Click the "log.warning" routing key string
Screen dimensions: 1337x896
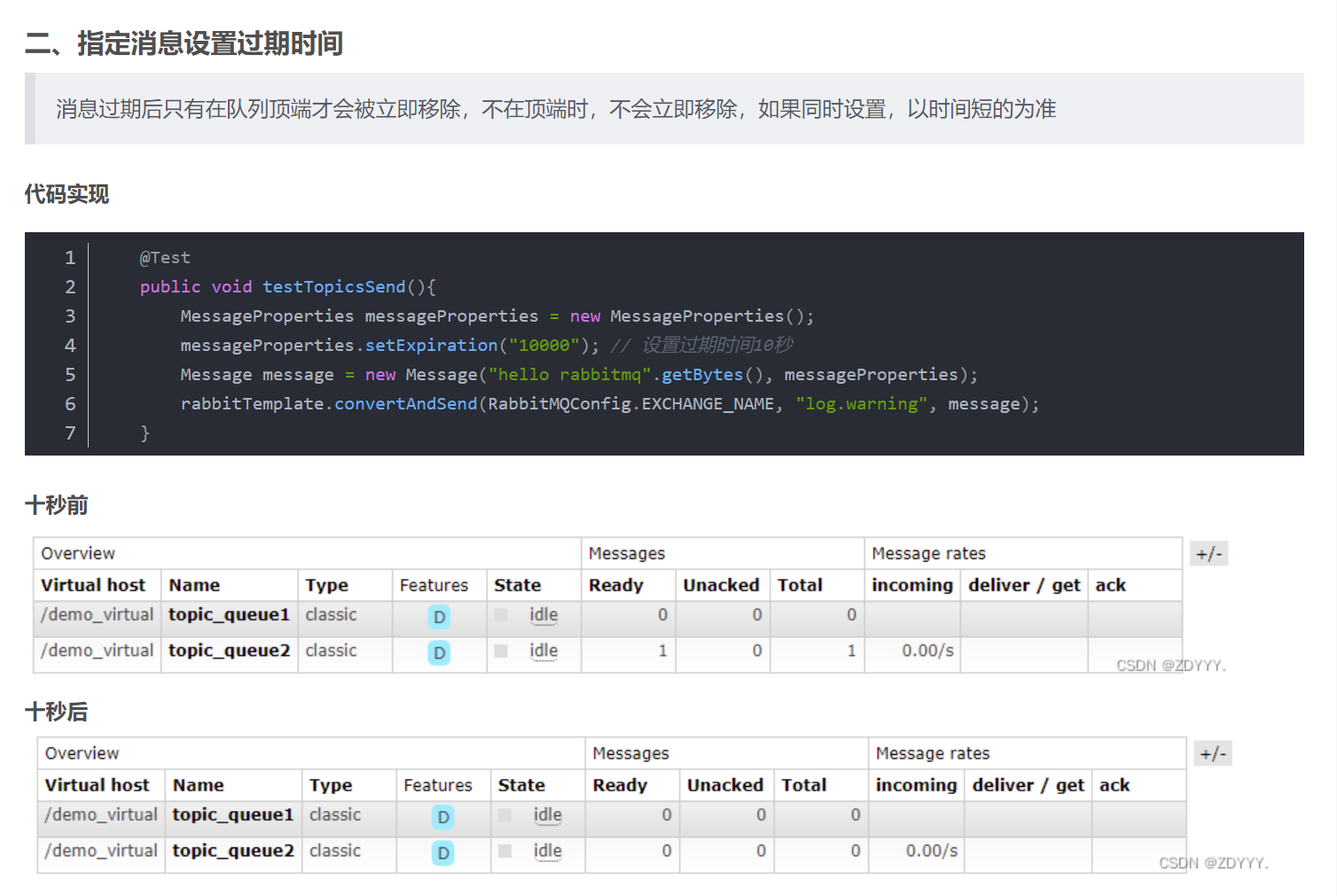point(862,404)
